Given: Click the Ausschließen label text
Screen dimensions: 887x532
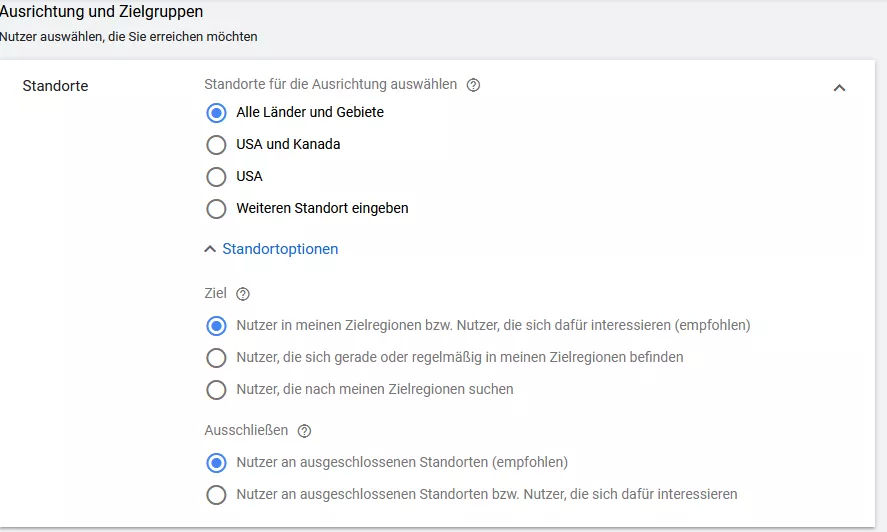Looking at the screenshot, I should coord(246,430).
